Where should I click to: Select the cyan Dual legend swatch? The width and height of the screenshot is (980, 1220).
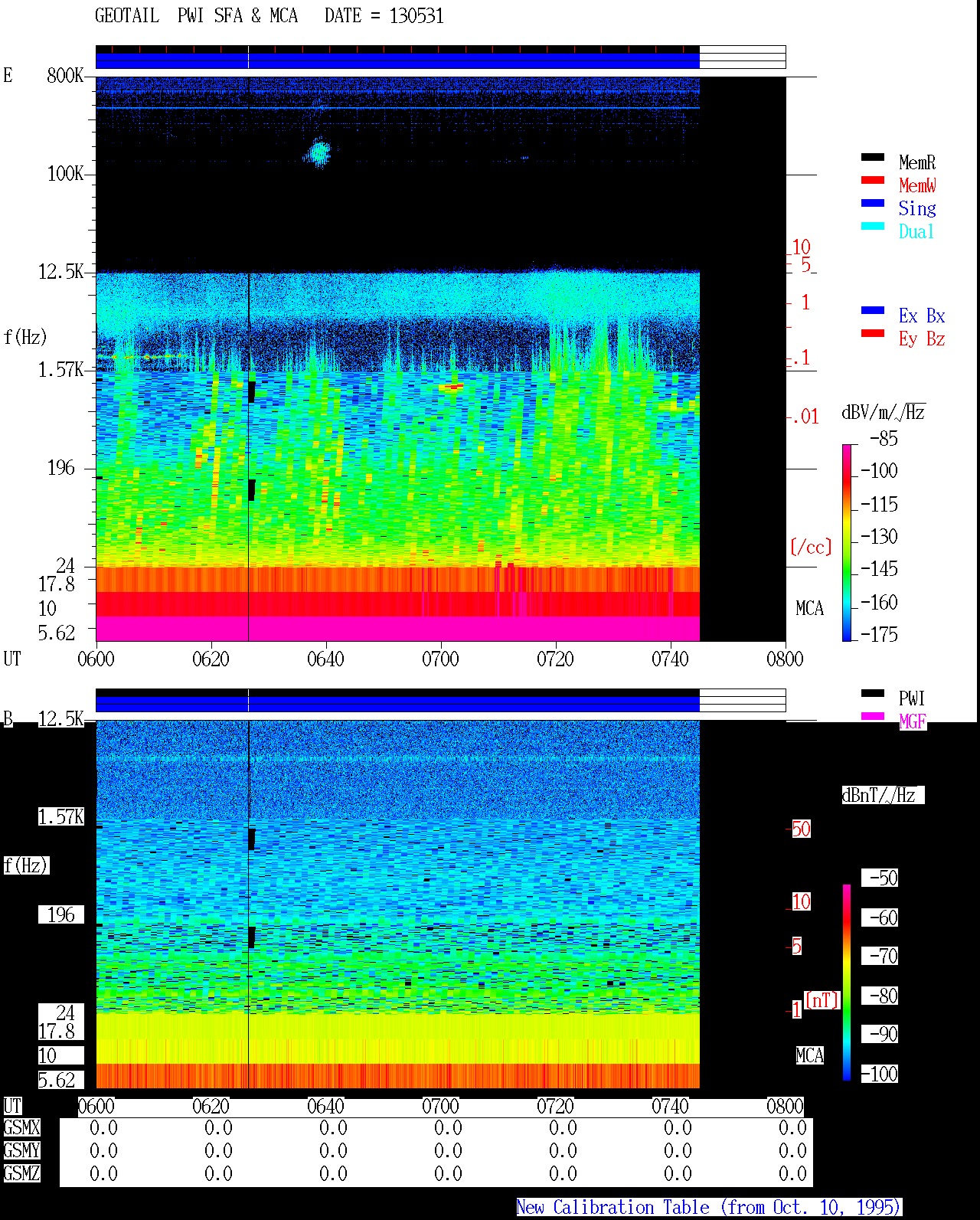point(873,226)
